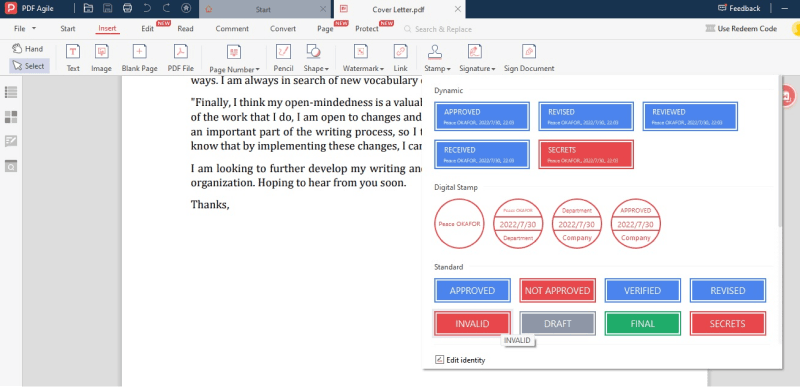Choose the dynamic REVIEWED stamp
The image size is (800, 387).
[690, 116]
